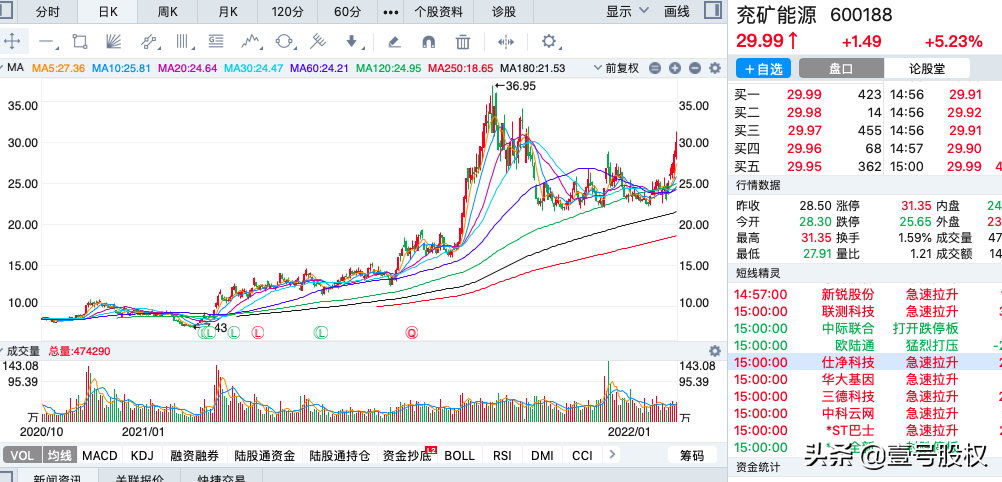Viewport: 1002px width, 482px height.
Task: Open the volume panel settings gear
Action: 715,351
